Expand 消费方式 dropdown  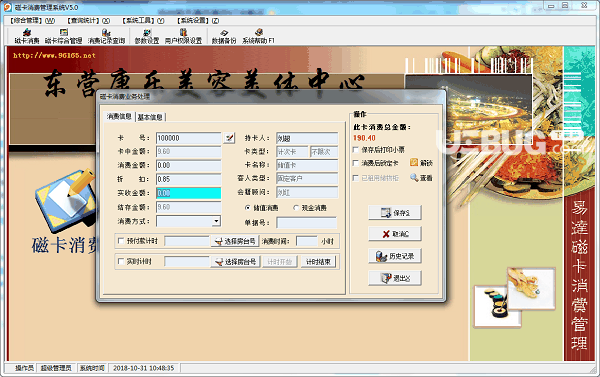point(216,221)
